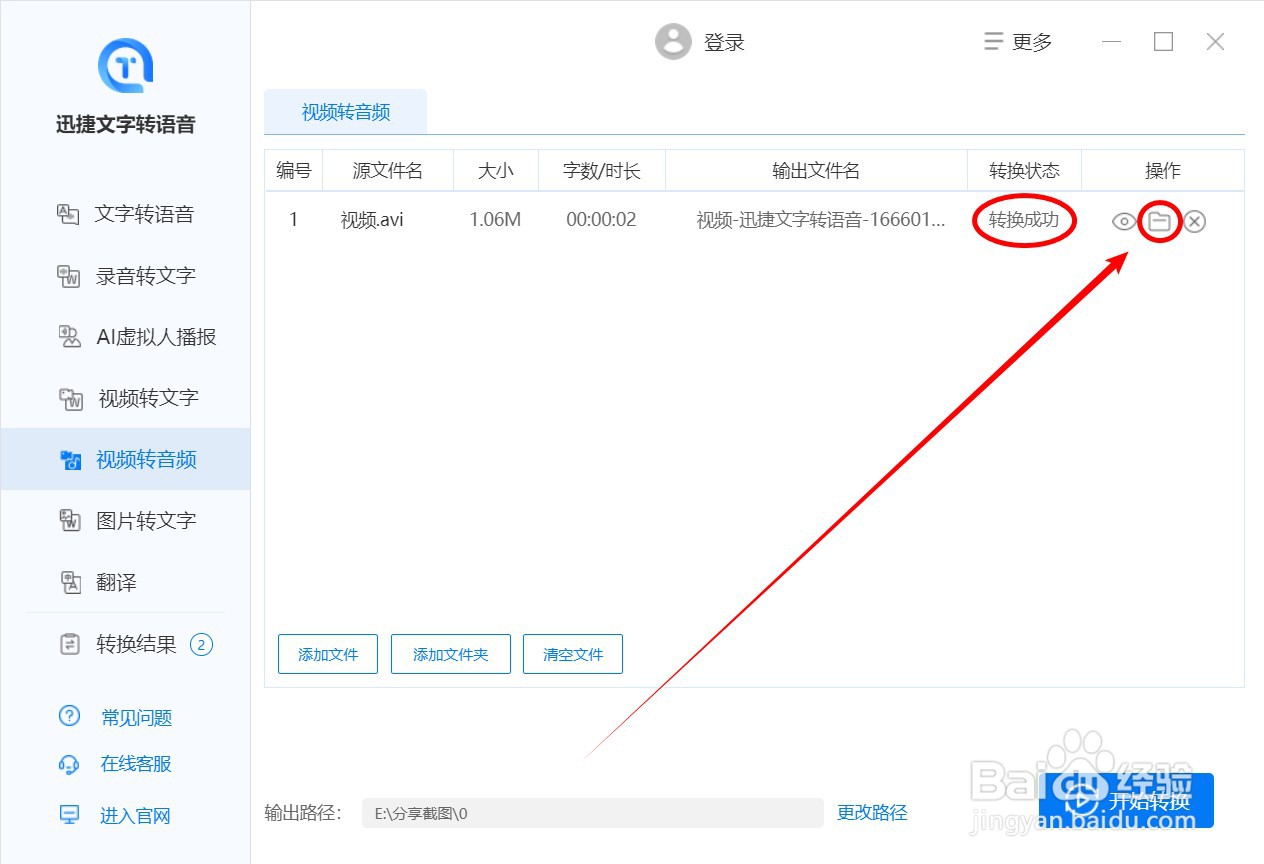Click the 更多 hamburger lines icon

[993, 42]
